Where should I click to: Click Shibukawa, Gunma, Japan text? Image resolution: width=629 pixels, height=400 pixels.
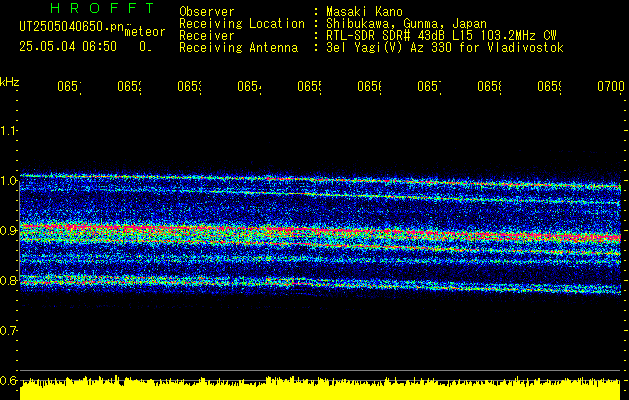(x=406, y=24)
